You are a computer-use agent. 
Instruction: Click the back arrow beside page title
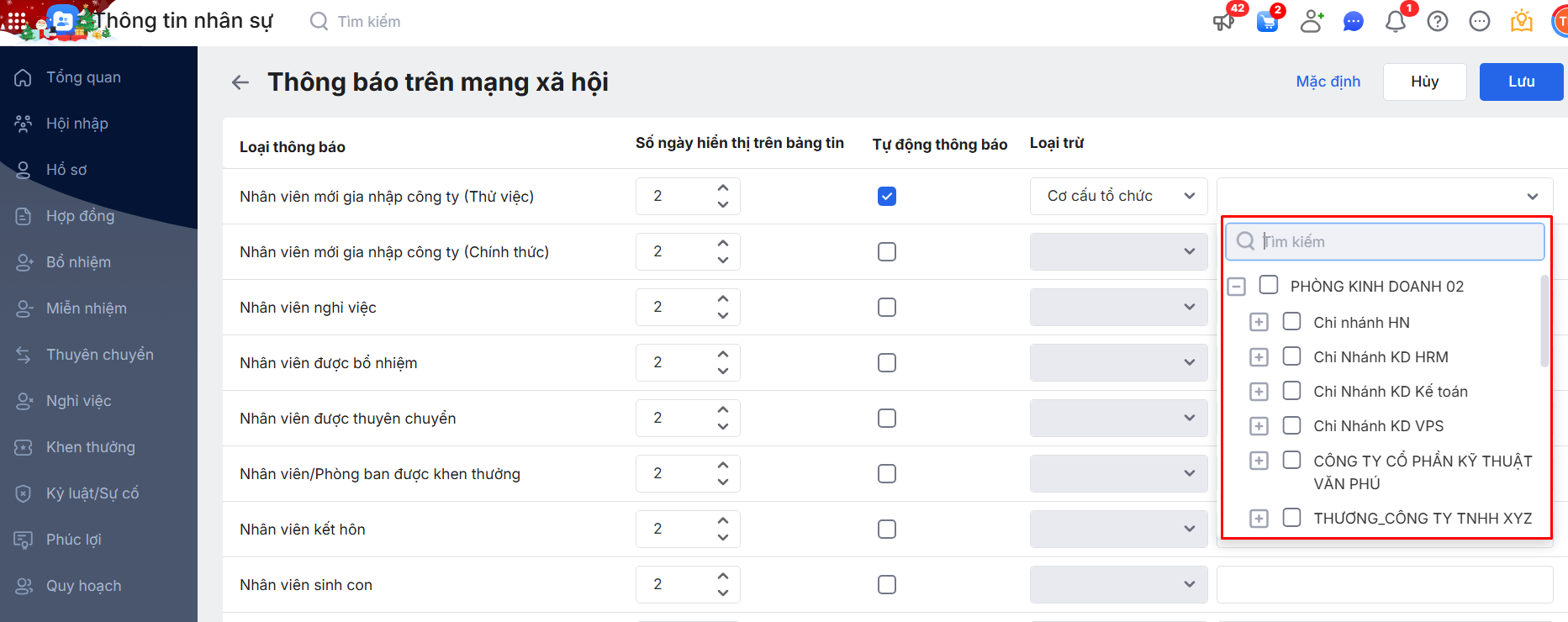click(x=240, y=82)
